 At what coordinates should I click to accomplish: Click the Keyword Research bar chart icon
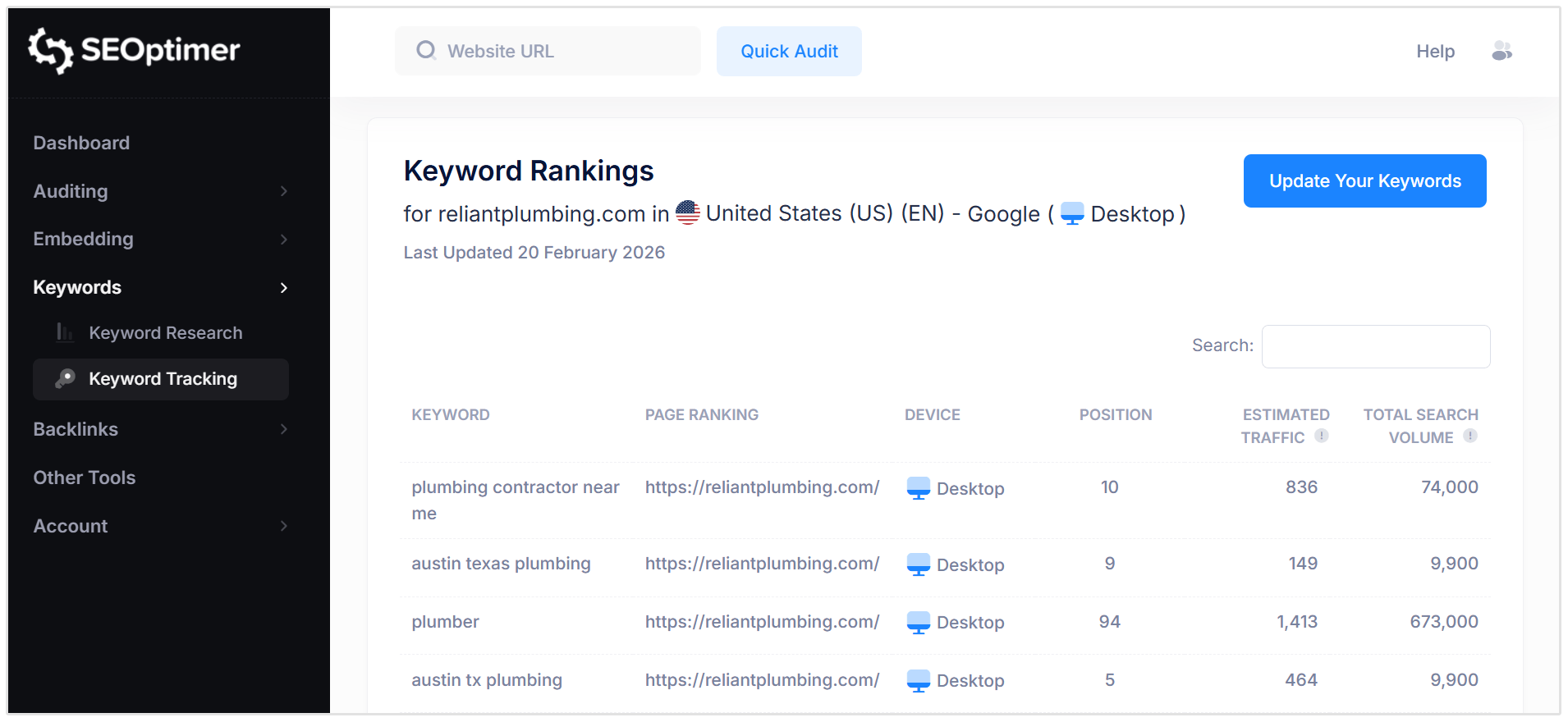point(65,332)
